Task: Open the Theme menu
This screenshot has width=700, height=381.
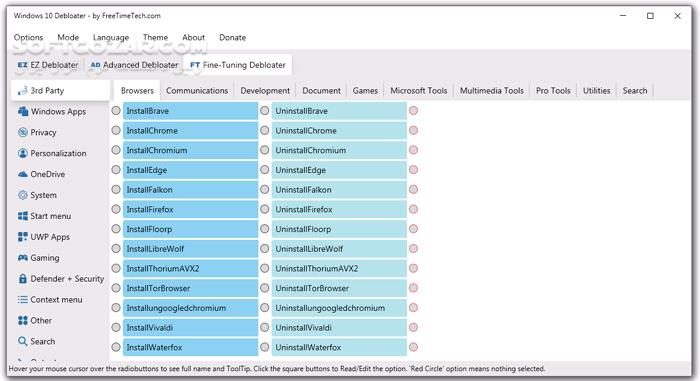Action: point(155,38)
